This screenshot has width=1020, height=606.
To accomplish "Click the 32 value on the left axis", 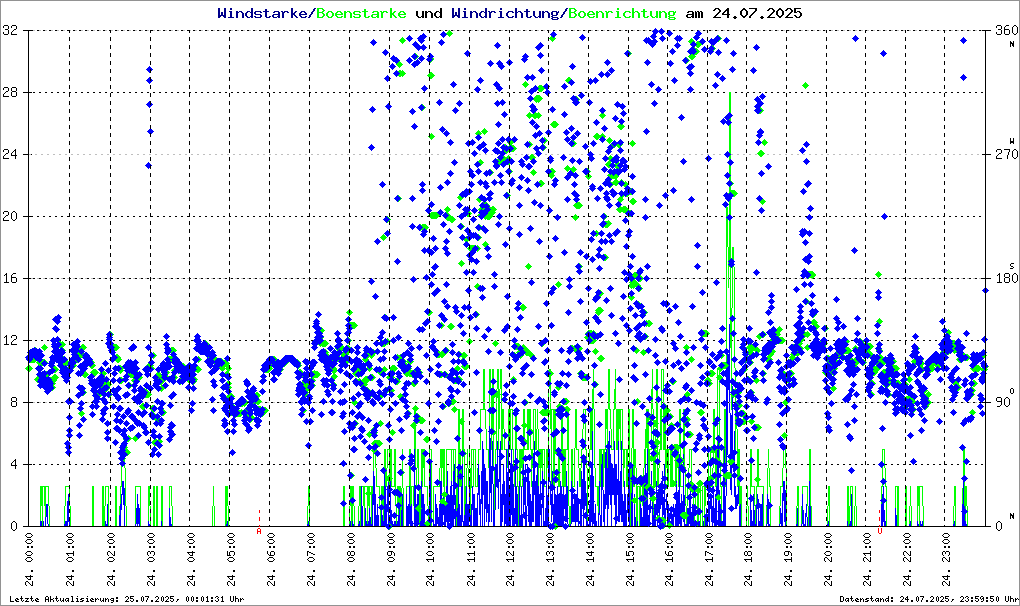I will [10, 31].
